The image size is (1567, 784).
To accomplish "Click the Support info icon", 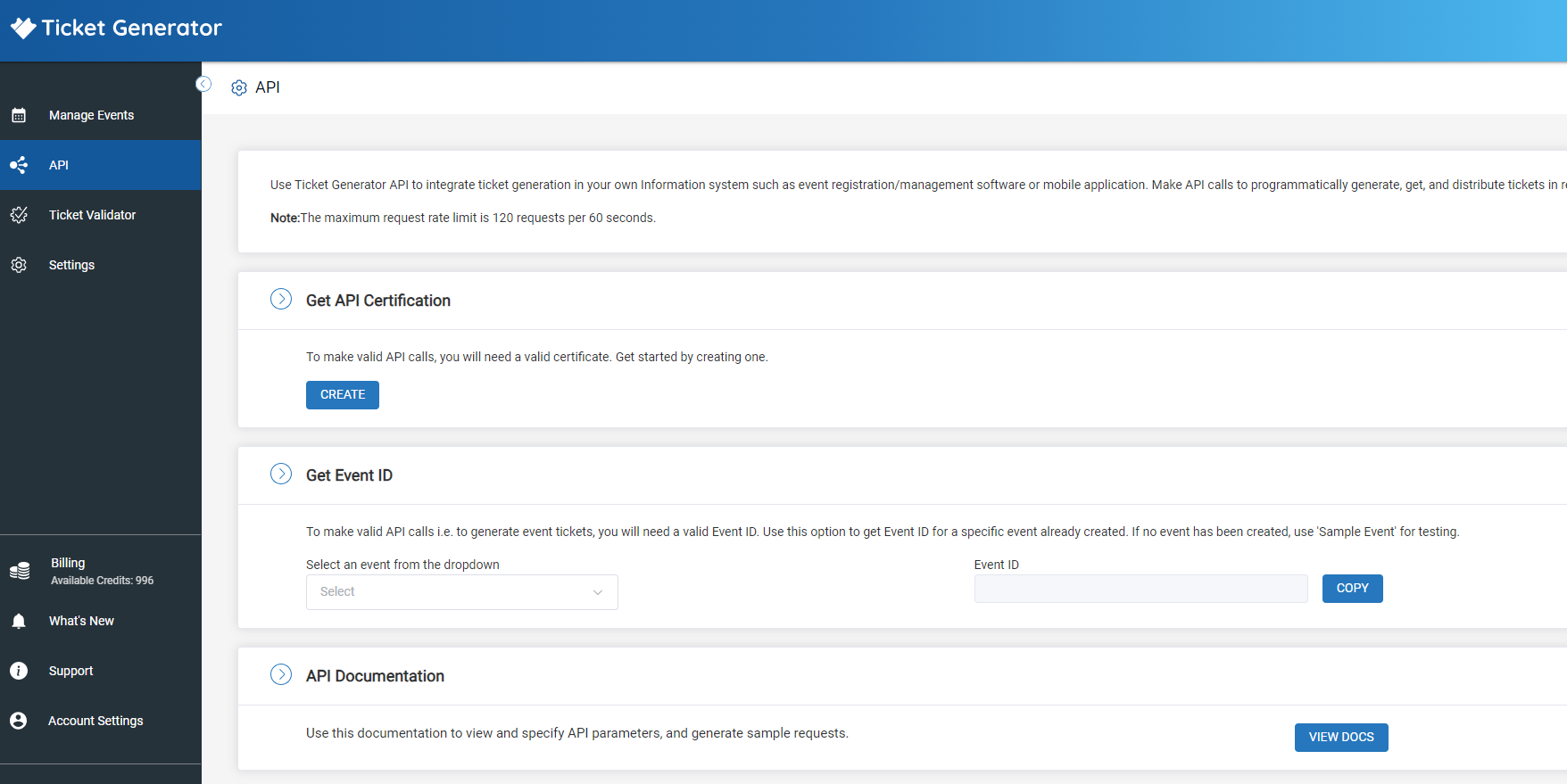I will tap(19, 671).
